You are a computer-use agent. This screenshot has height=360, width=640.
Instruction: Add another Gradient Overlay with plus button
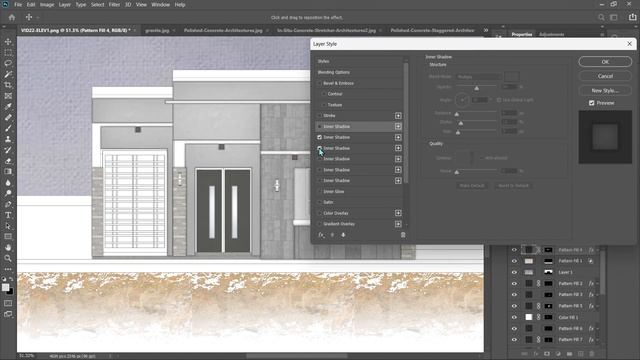(398, 224)
